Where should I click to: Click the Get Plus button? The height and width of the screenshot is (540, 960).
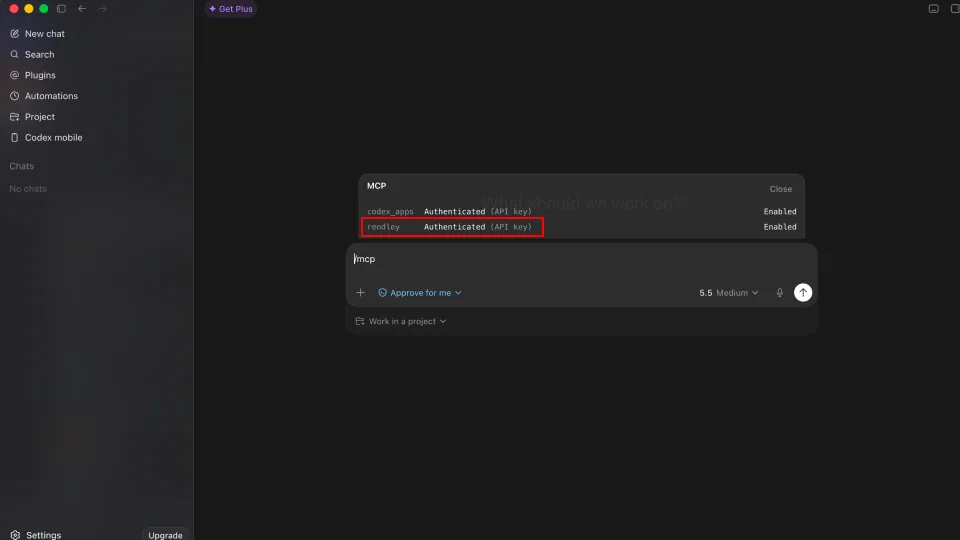point(231,9)
